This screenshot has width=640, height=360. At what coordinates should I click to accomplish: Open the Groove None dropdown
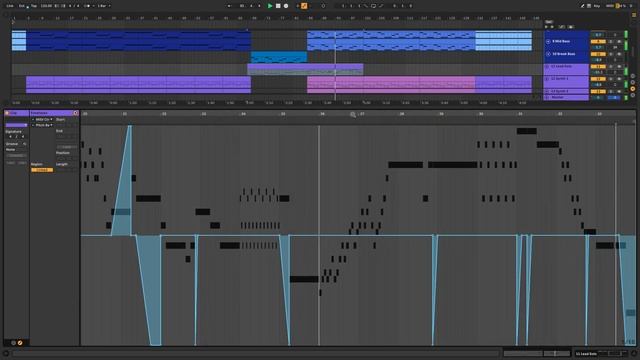[16, 150]
